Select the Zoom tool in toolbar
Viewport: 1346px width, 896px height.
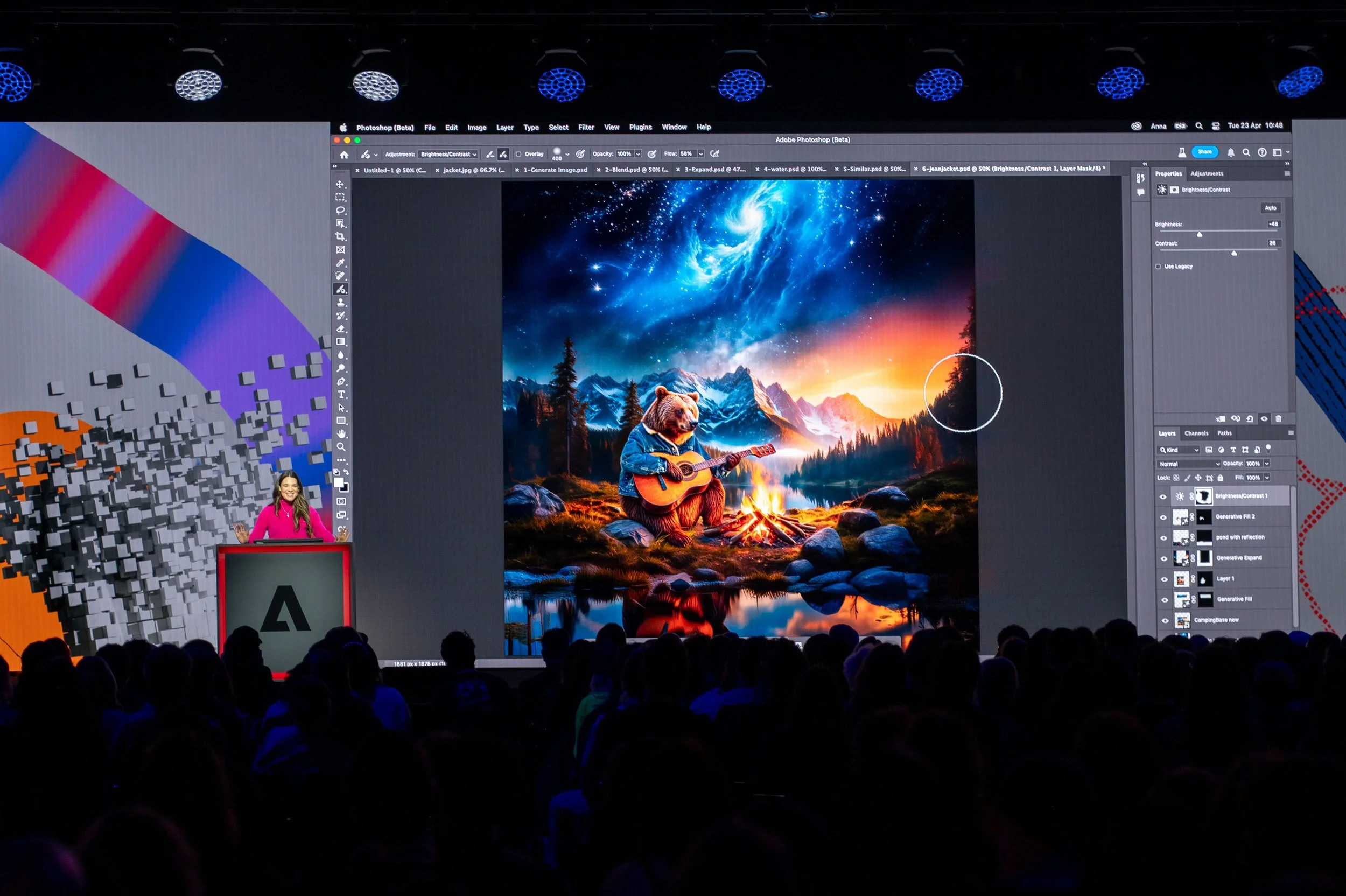coord(340,447)
